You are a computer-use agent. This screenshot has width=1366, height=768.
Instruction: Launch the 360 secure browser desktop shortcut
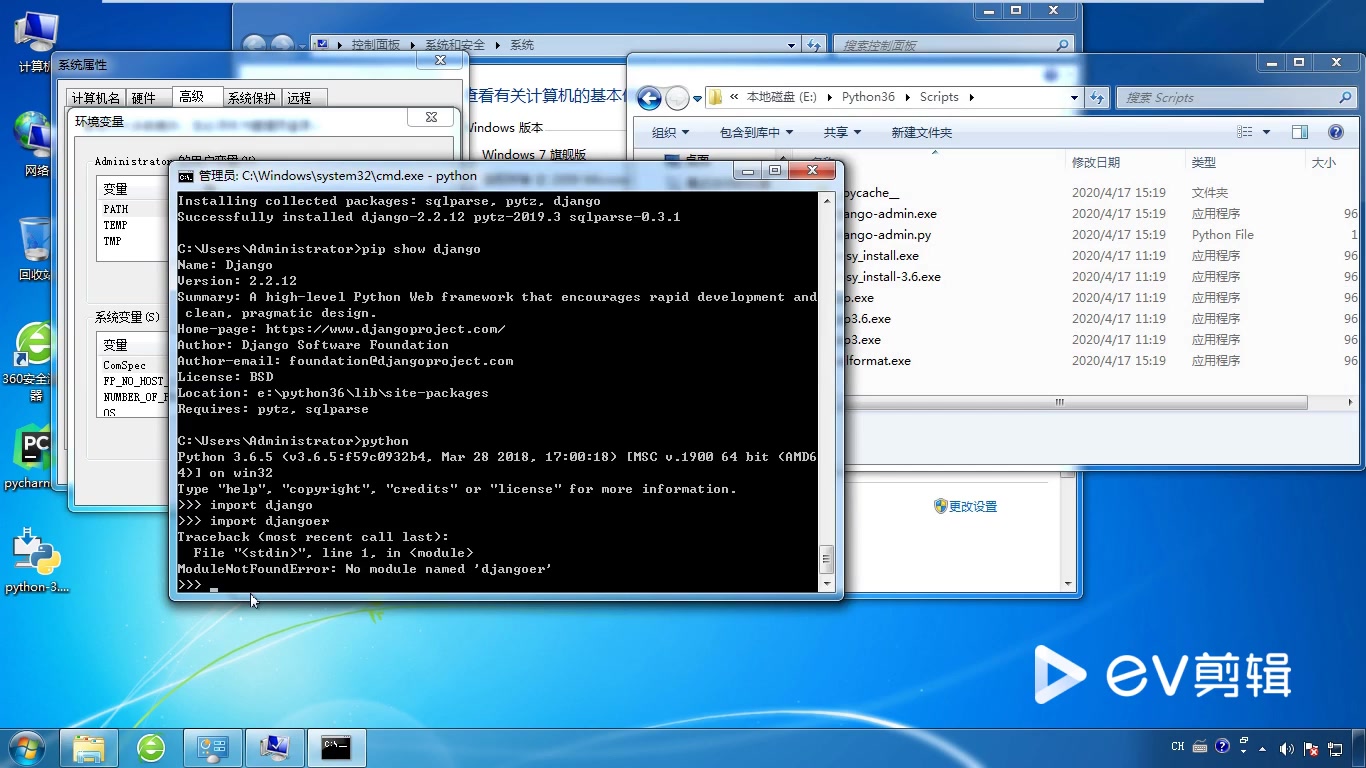[x=34, y=361]
